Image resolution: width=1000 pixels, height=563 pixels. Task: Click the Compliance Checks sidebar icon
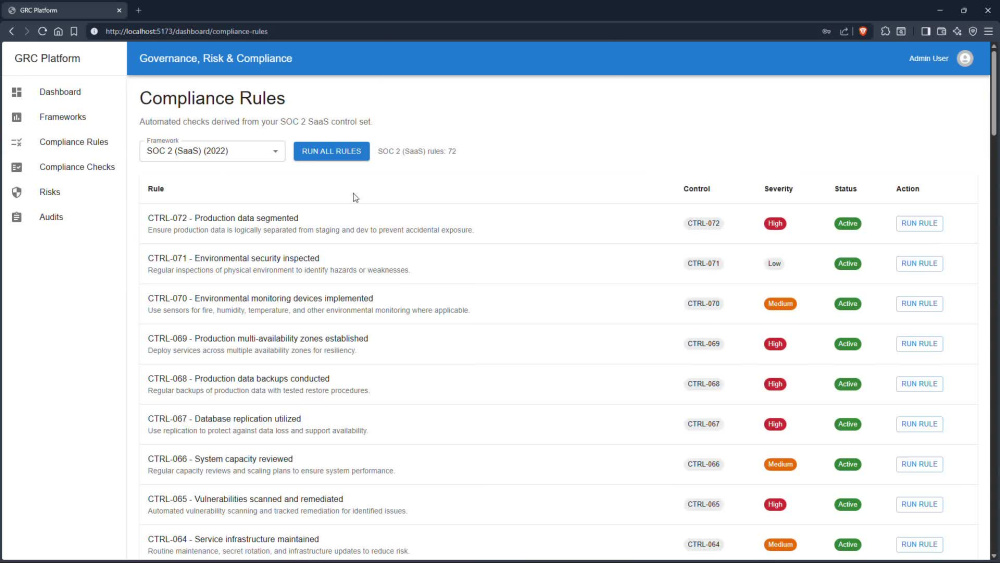coord(17,167)
